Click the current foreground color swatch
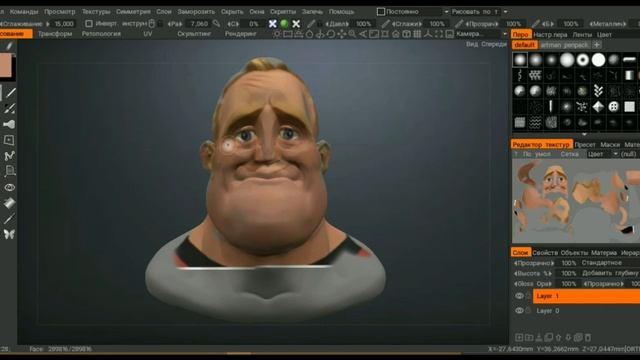This screenshot has width=640, height=360. tap(6, 65)
